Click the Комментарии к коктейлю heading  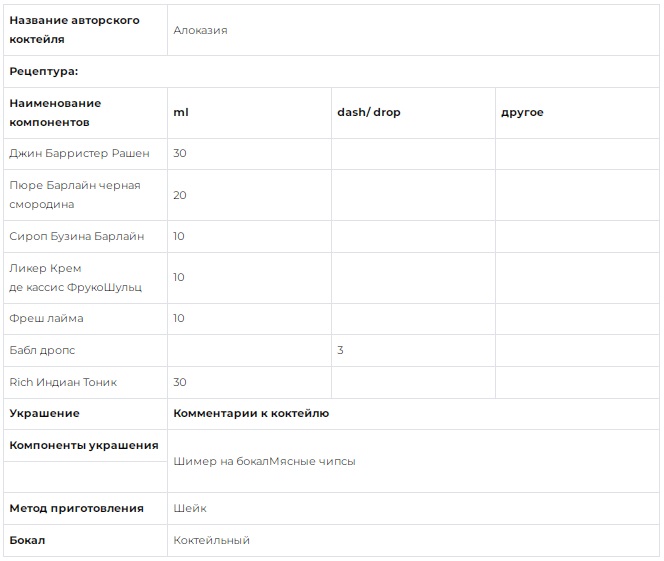251,413
